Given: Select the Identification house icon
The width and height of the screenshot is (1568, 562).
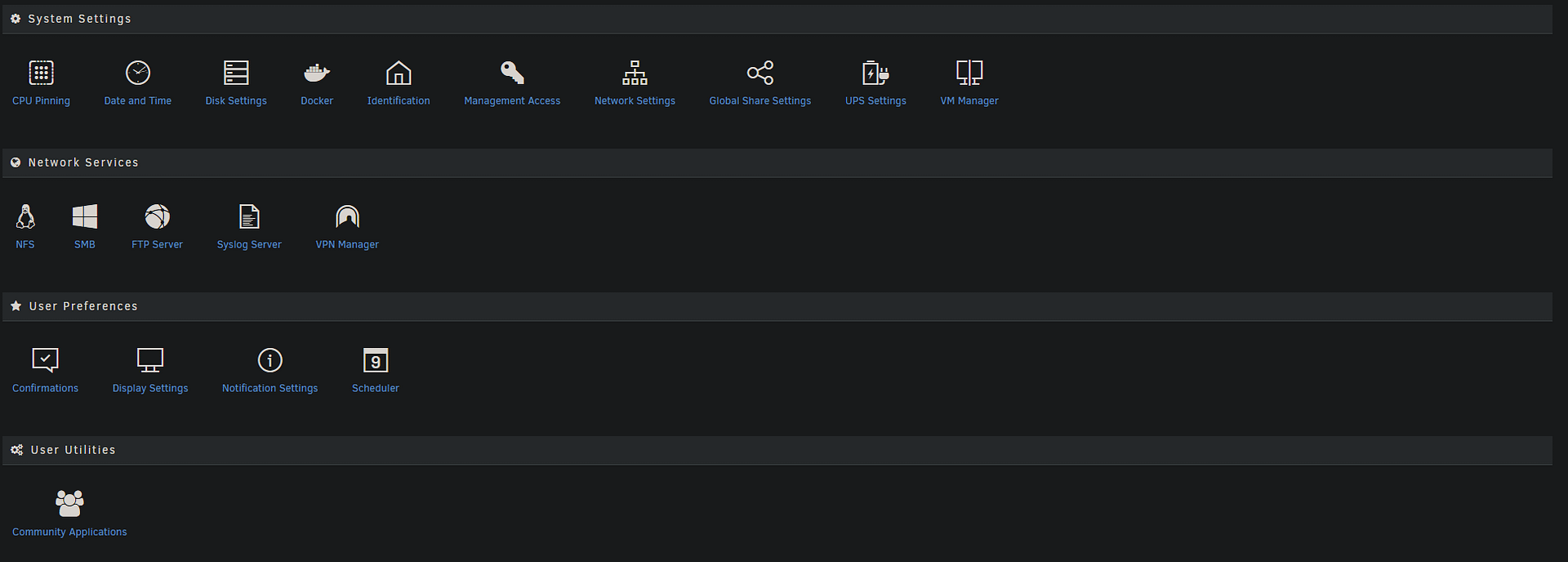Looking at the screenshot, I should [x=399, y=73].
